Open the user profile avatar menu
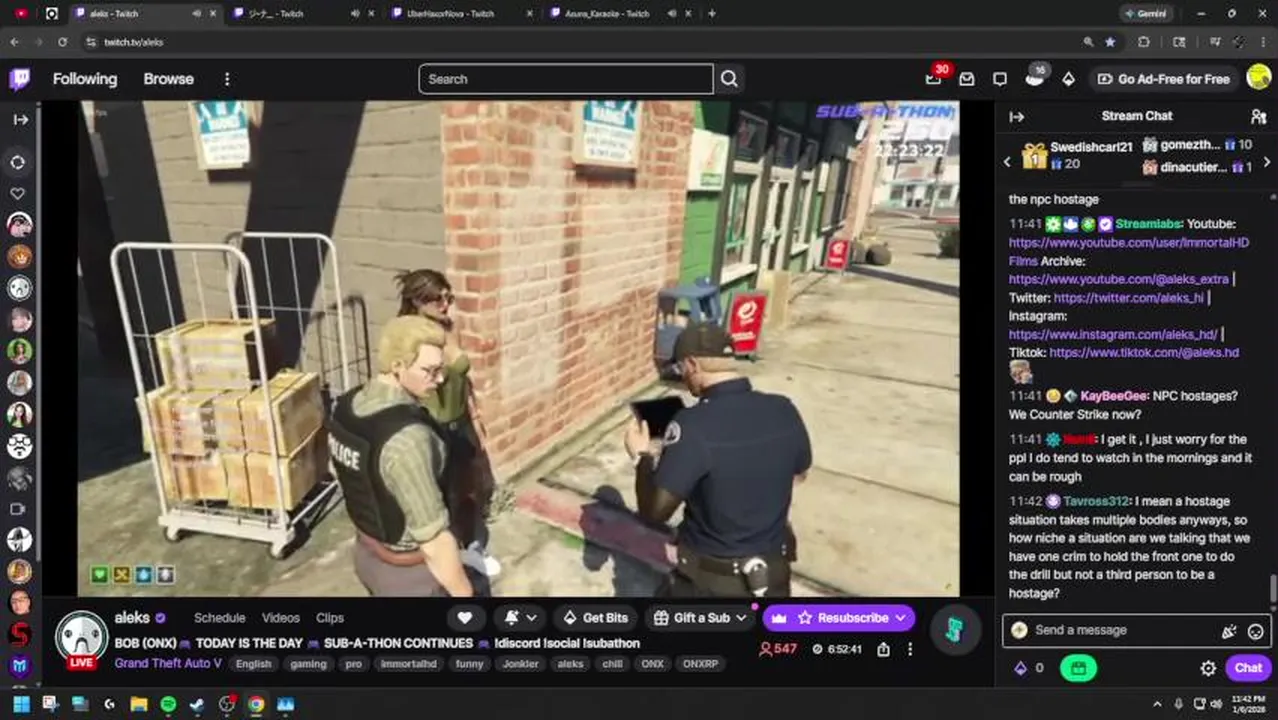Image resolution: width=1278 pixels, height=720 pixels. (x=1258, y=78)
